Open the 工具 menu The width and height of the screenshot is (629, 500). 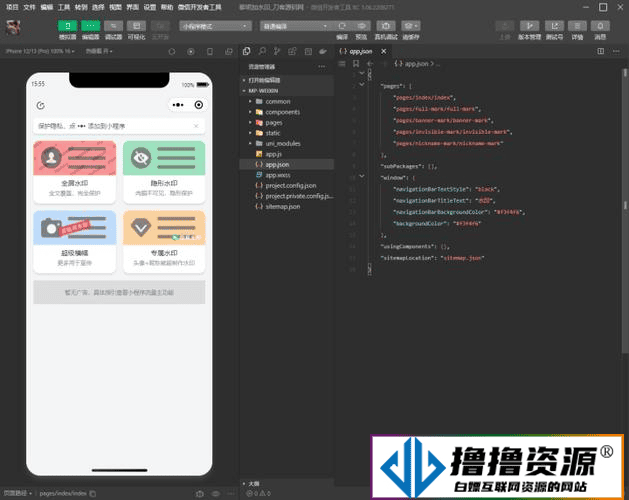click(64, 7)
